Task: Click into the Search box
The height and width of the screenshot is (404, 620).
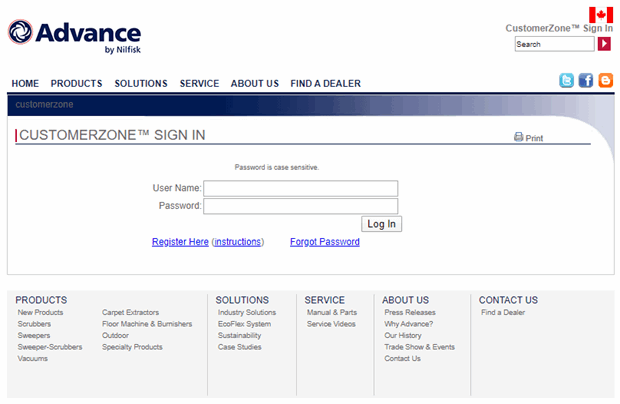Action: [554, 44]
